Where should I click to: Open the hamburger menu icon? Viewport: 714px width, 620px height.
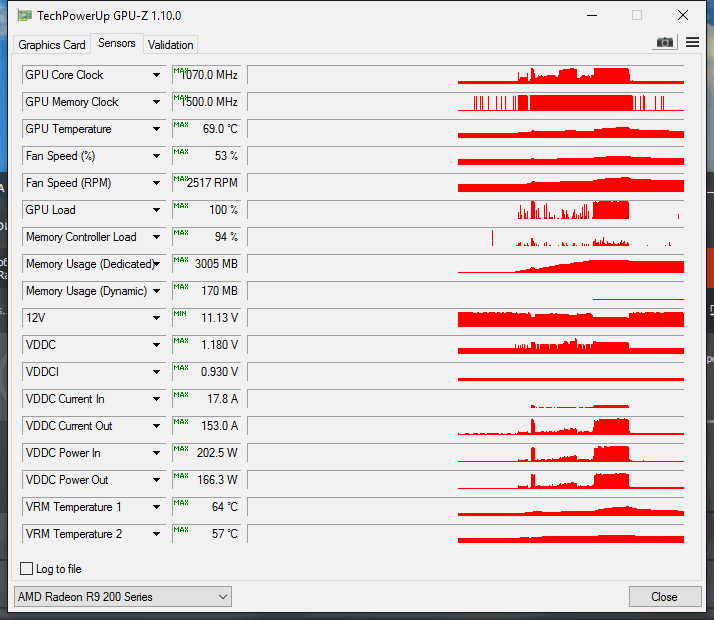[692, 43]
